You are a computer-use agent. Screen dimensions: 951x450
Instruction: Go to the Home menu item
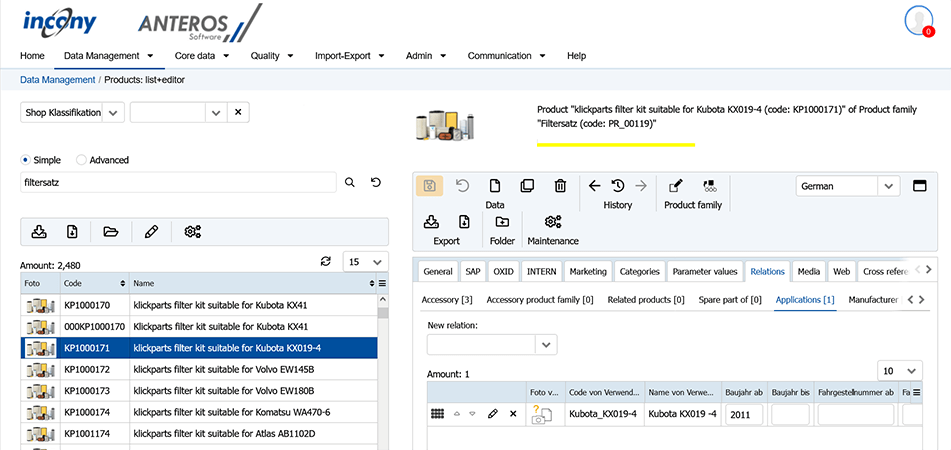click(x=32, y=56)
